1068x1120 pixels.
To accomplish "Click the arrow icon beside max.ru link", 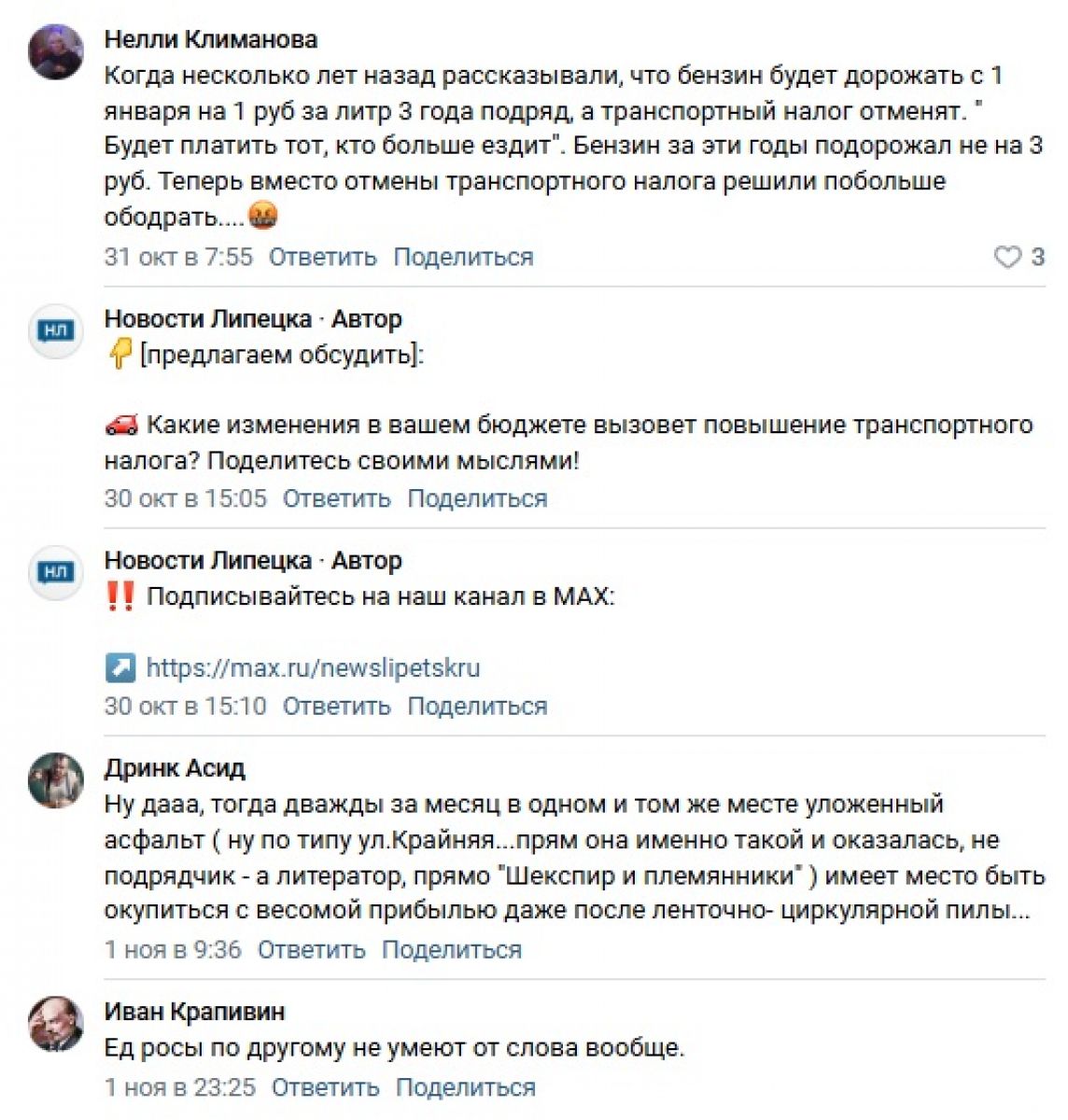I will click(120, 668).
